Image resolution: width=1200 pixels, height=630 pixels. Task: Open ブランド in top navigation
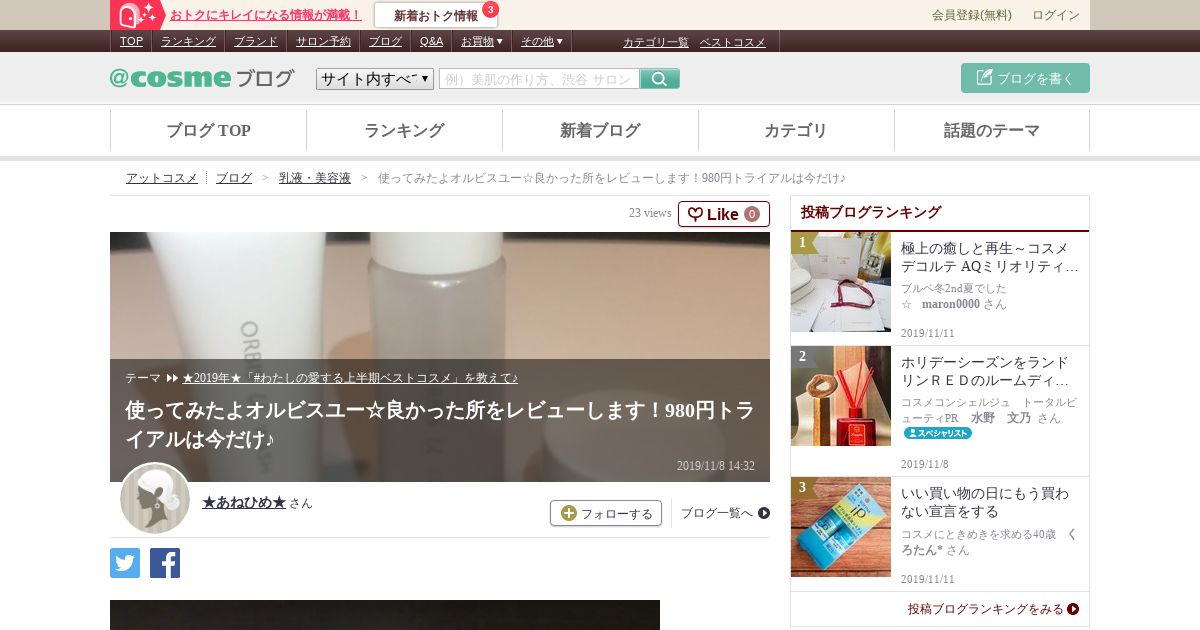pos(256,41)
